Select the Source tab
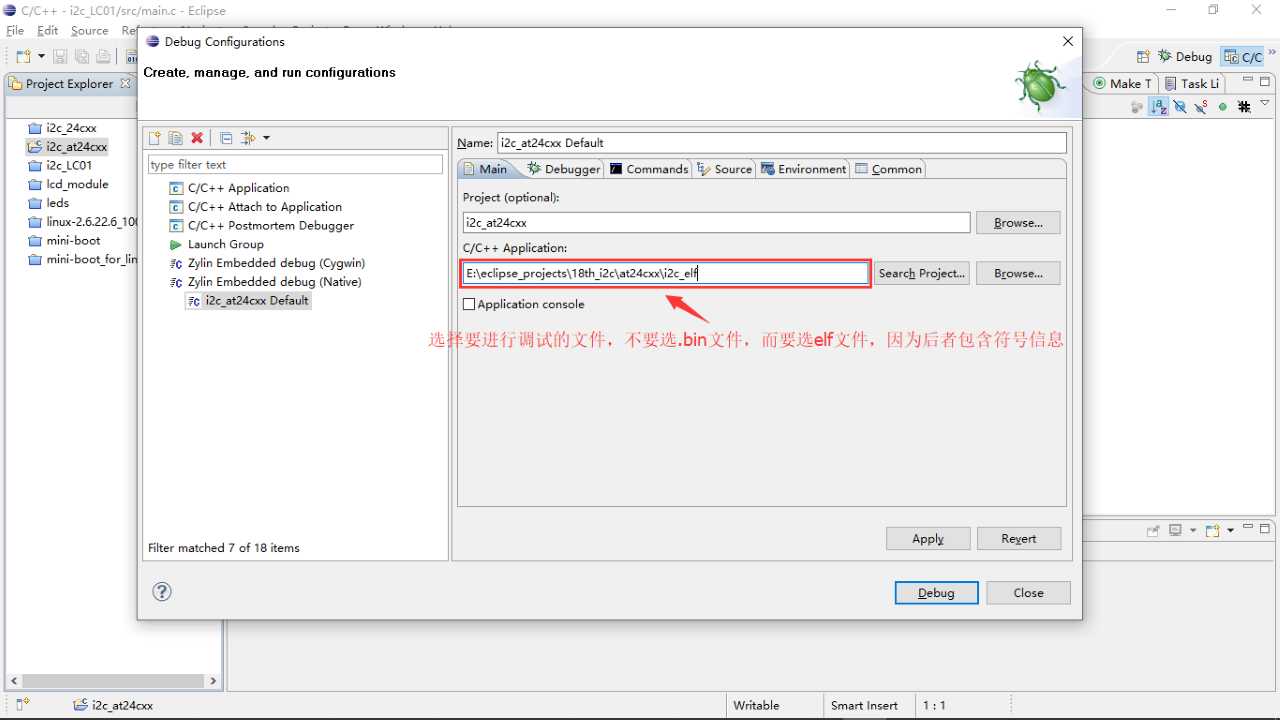The image size is (1280, 720). pos(725,169)
